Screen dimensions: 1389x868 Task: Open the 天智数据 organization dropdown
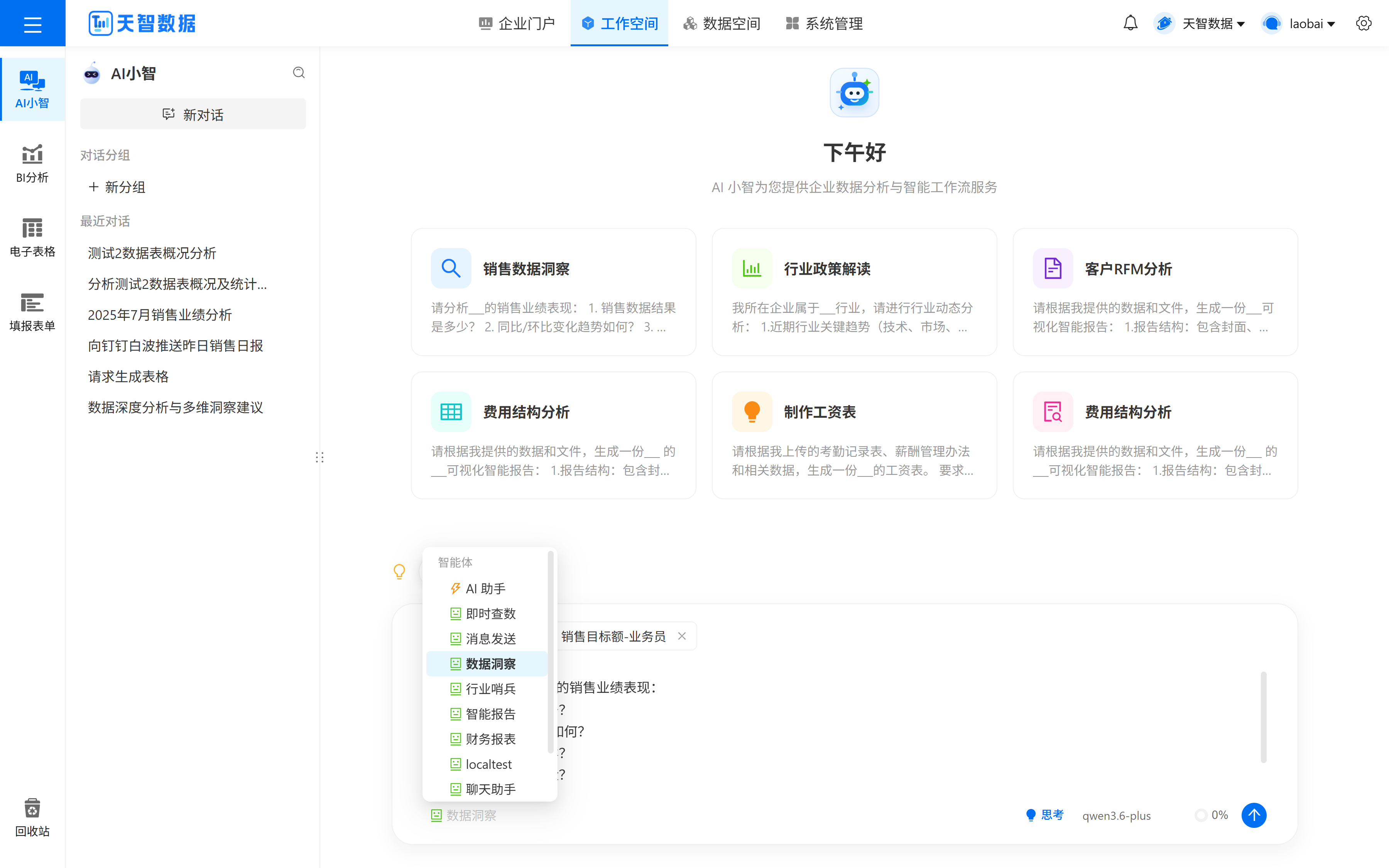click(x=1200, y=24)
